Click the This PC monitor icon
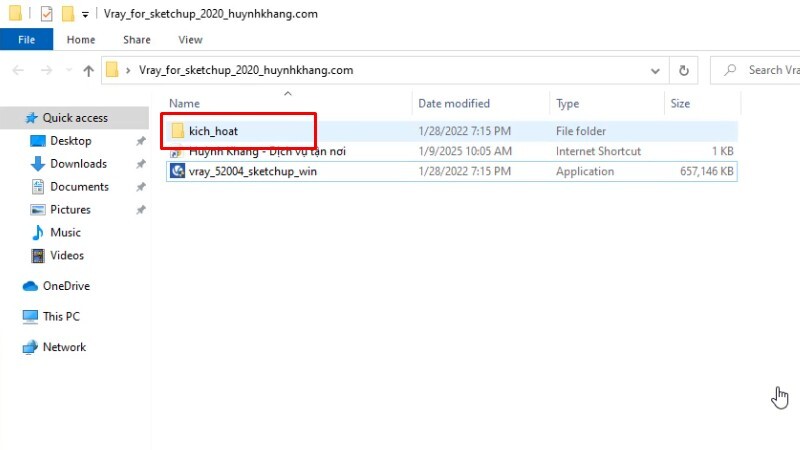The height and width of the screenshot is (450, 800). pyautogui.click(x=30, y=317)
